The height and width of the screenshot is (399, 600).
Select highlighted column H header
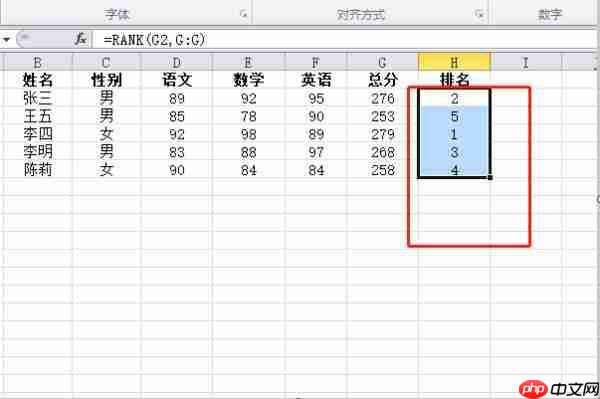[454, 62]
